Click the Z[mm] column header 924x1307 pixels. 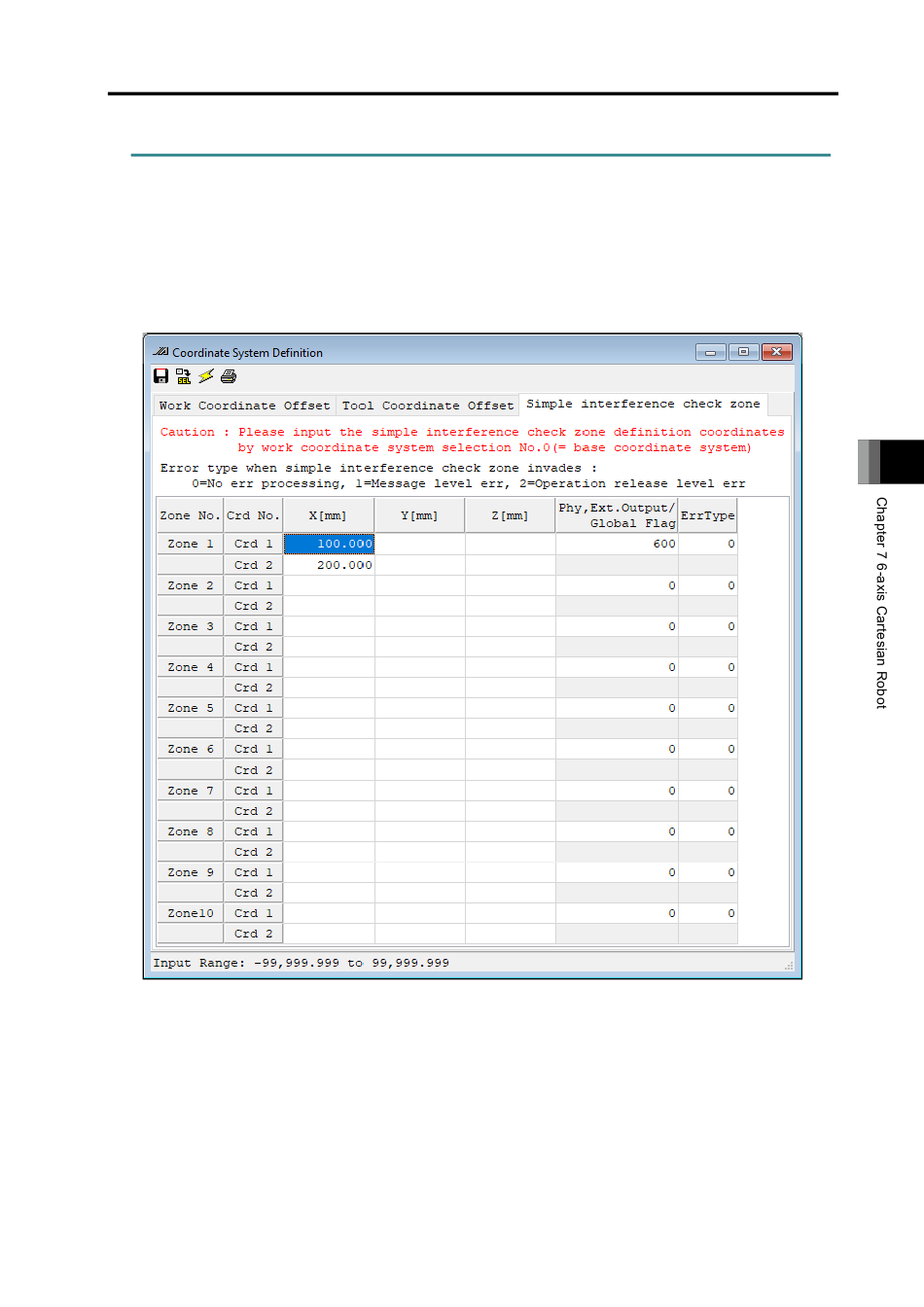(x=510, y=515)
